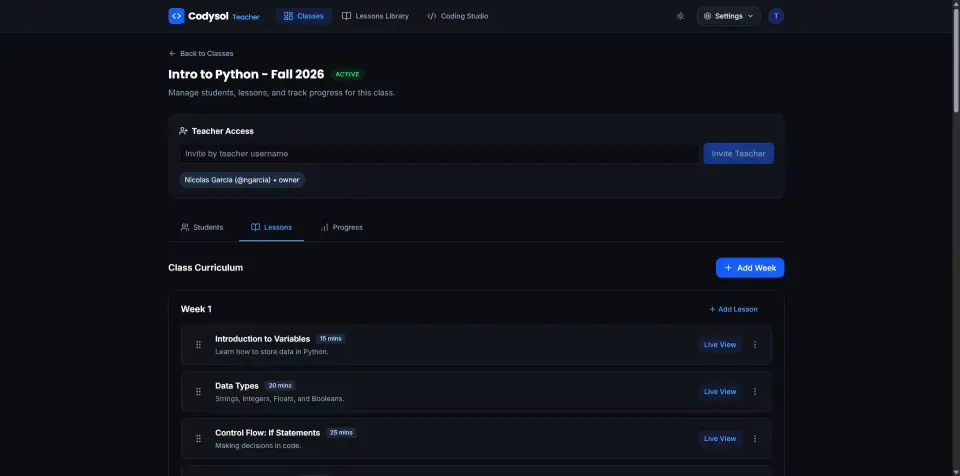Switch to the Progress tab

coord(341,227)
